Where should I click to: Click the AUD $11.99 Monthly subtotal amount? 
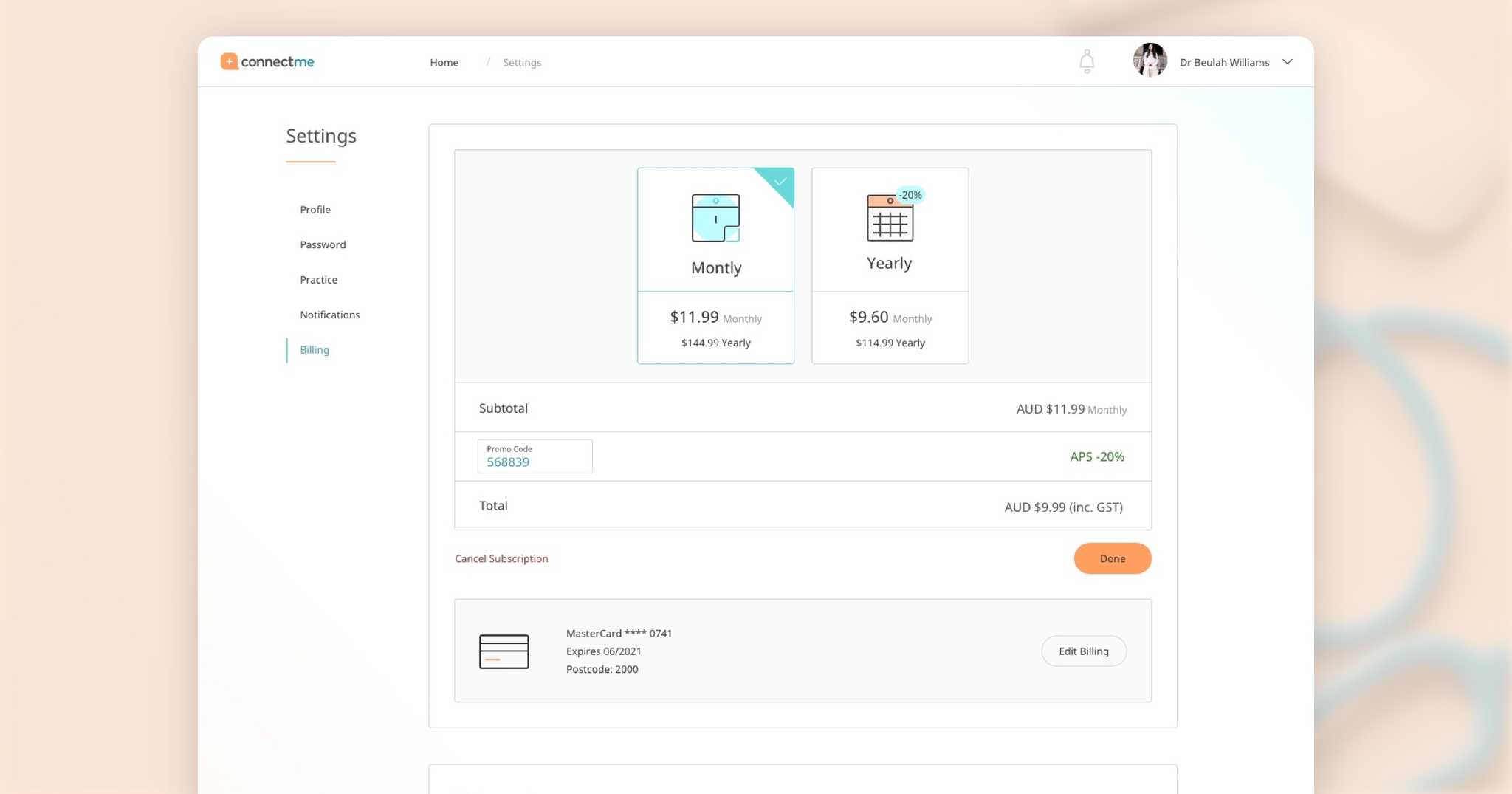click(1071, 409)
